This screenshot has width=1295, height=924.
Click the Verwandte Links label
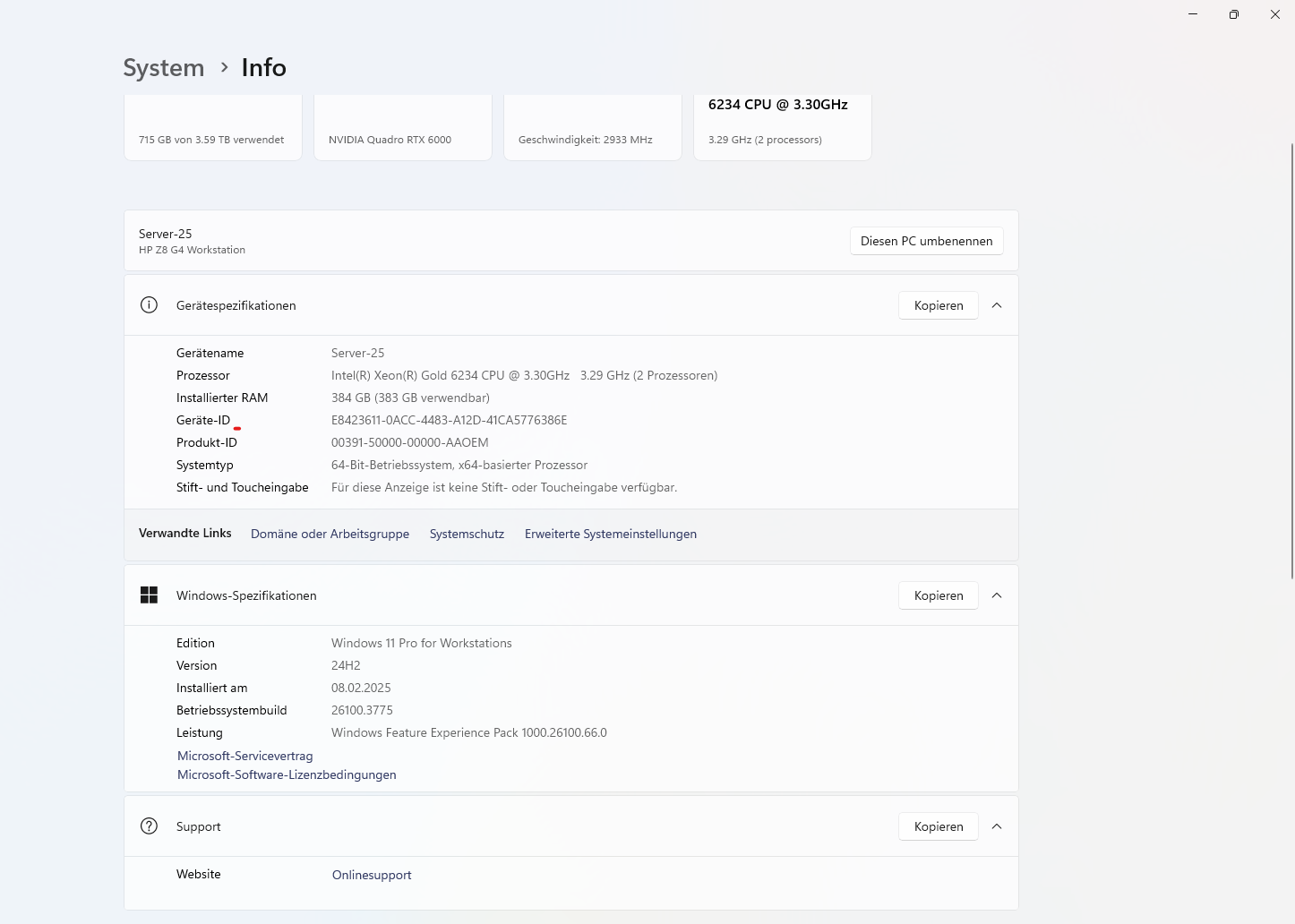point(184,533)
